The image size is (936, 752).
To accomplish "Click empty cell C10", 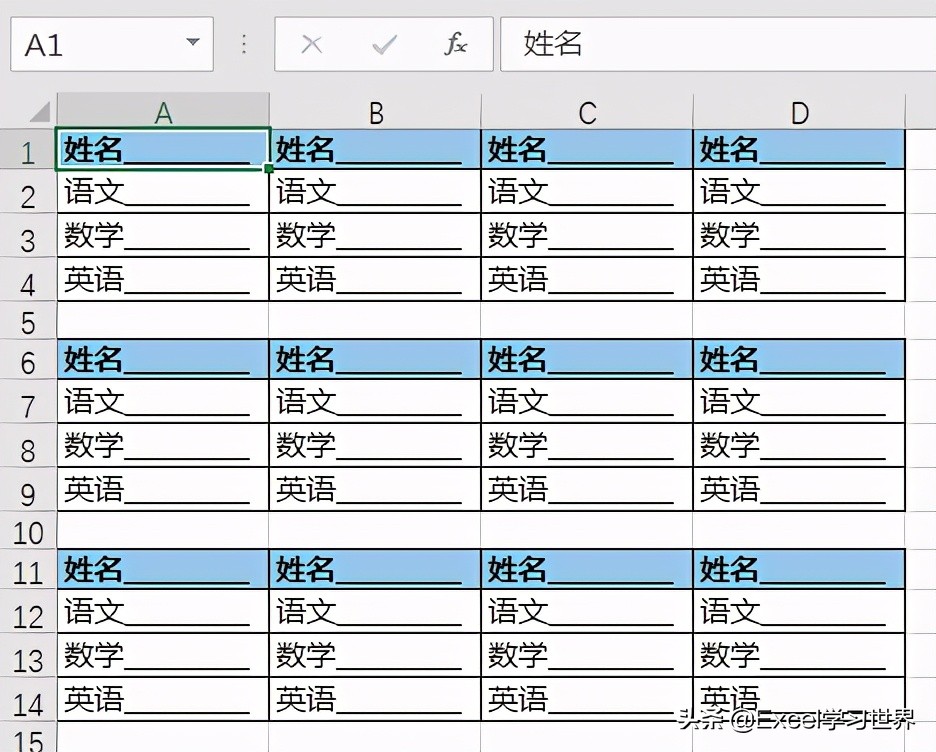I will point(587,530).
